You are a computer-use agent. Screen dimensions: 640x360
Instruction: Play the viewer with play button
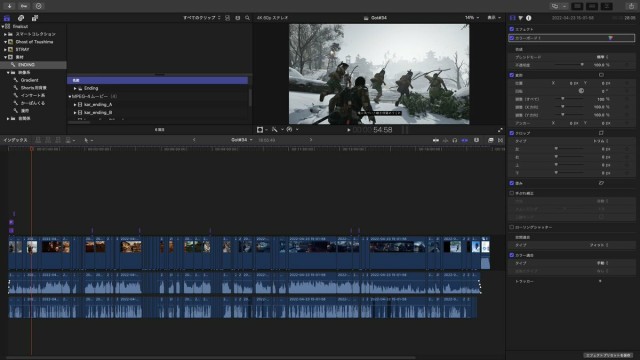(x=348, y=130)
